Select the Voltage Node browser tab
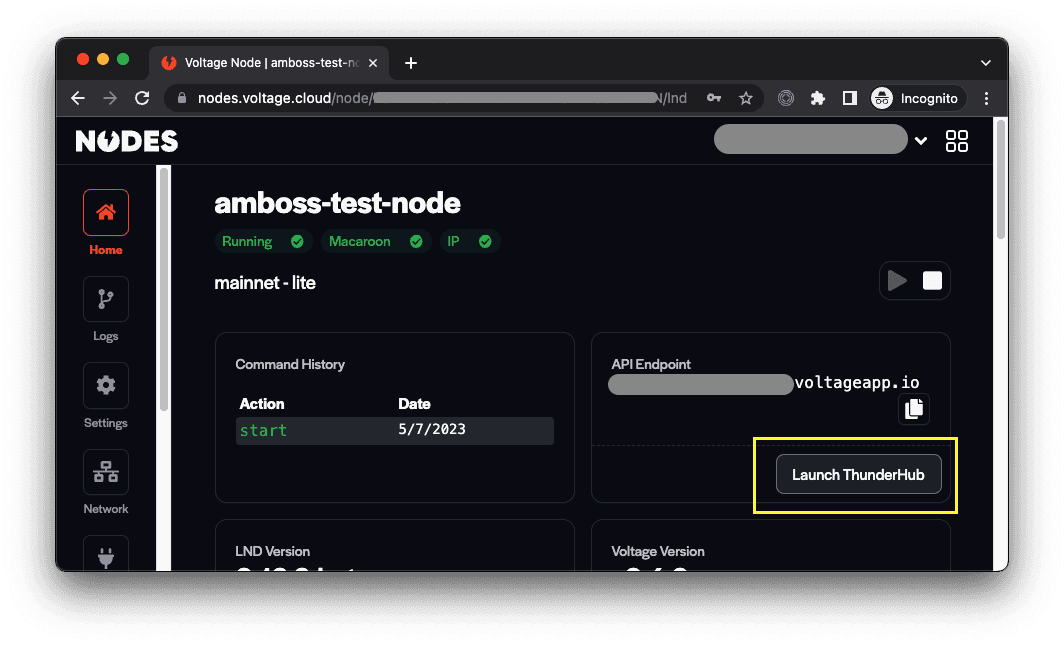Screen dimensions: 1064x645 269,63
